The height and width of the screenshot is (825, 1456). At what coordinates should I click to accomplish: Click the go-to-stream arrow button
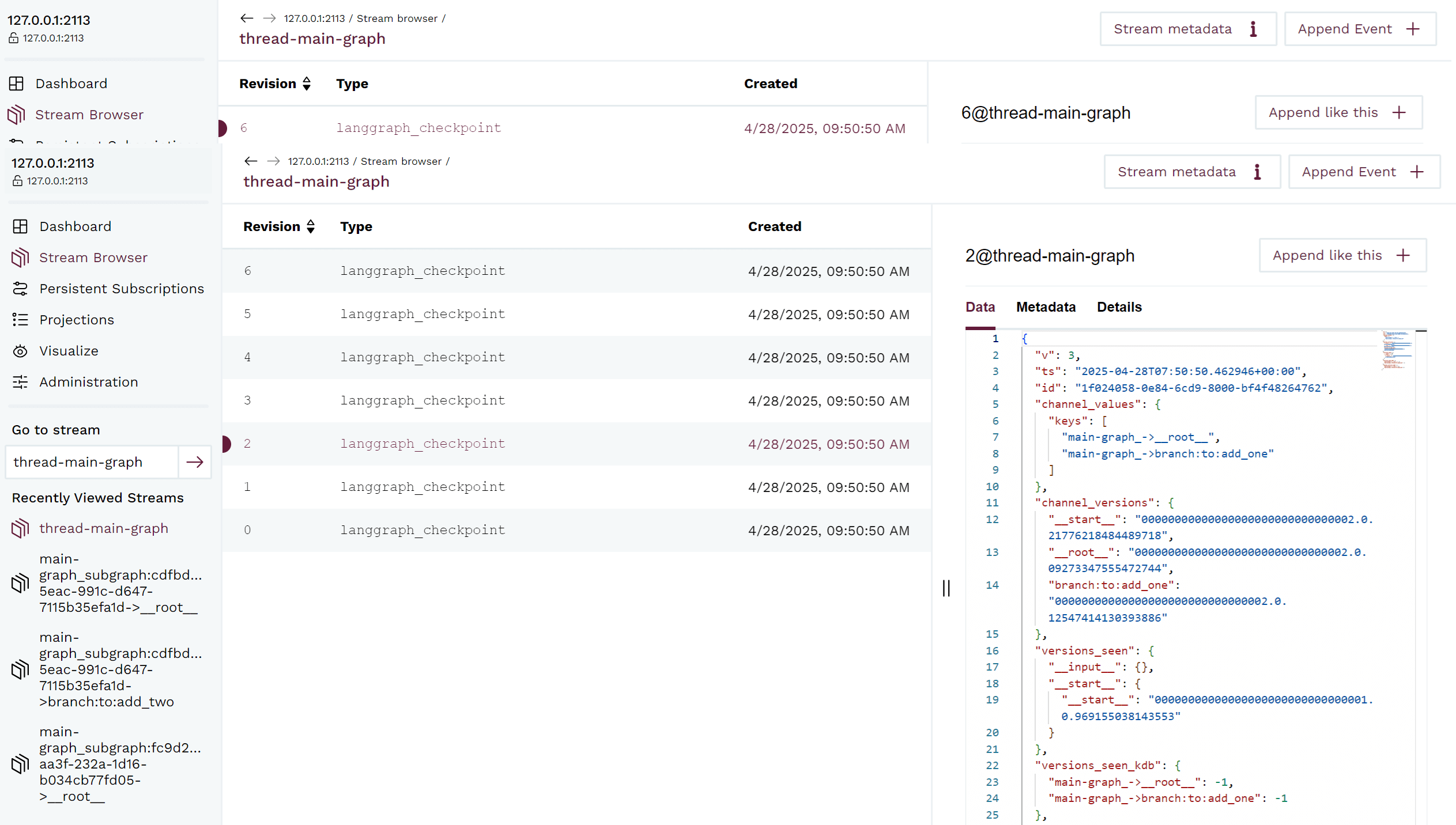click(195, 462)
